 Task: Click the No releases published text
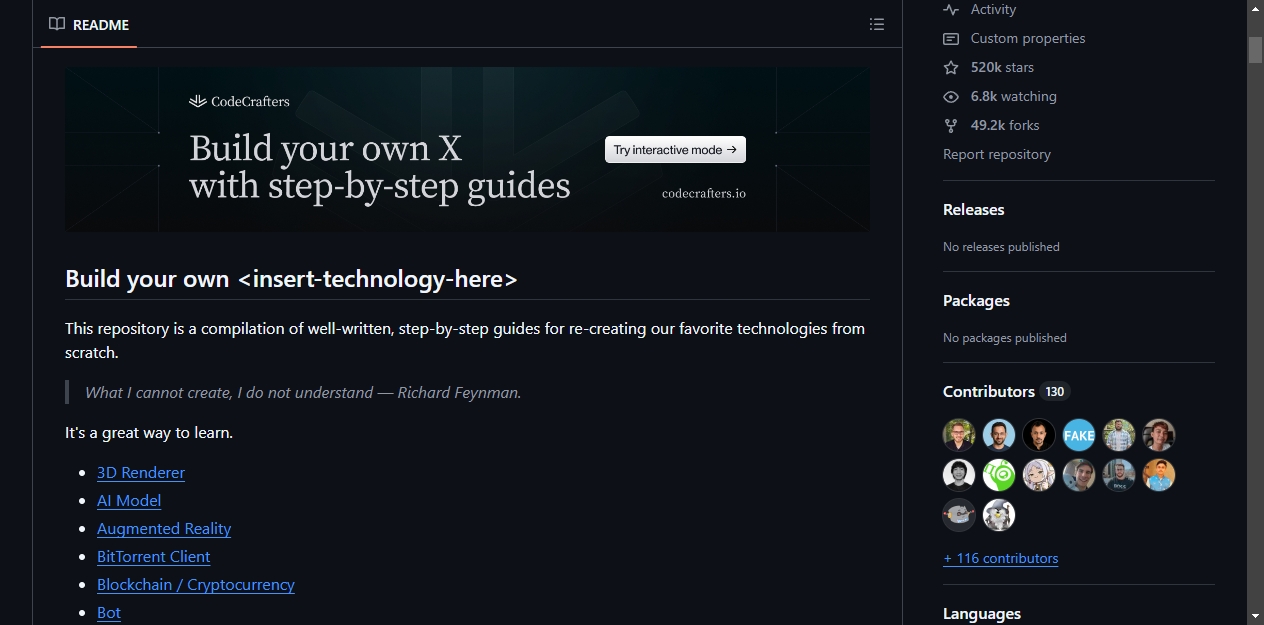(x=1001, y=246)
